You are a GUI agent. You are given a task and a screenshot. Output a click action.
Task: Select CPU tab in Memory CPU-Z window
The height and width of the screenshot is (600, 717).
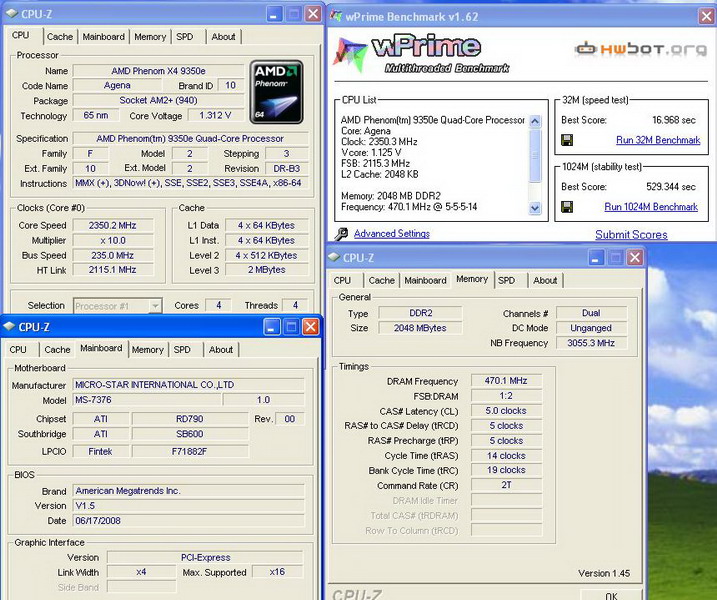click(342, 280)
